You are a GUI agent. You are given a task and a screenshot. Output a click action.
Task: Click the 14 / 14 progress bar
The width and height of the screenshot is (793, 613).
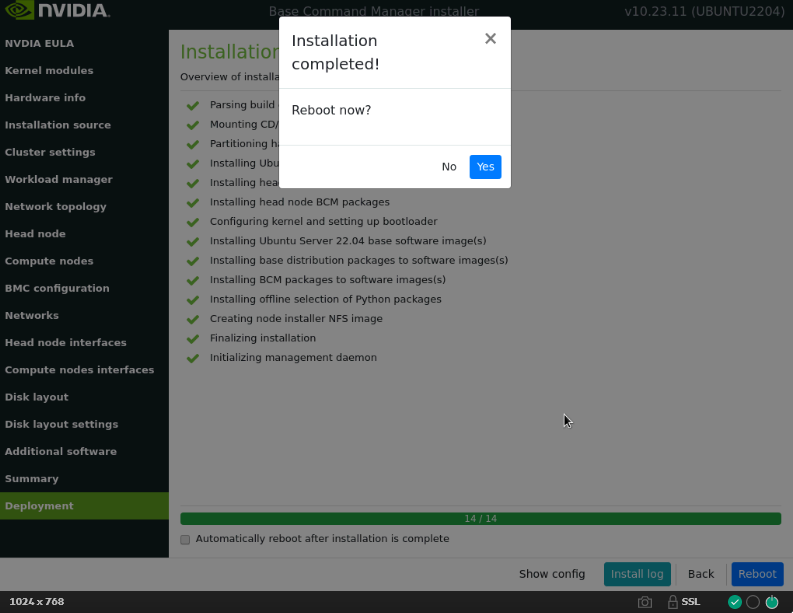click(480, 519)
